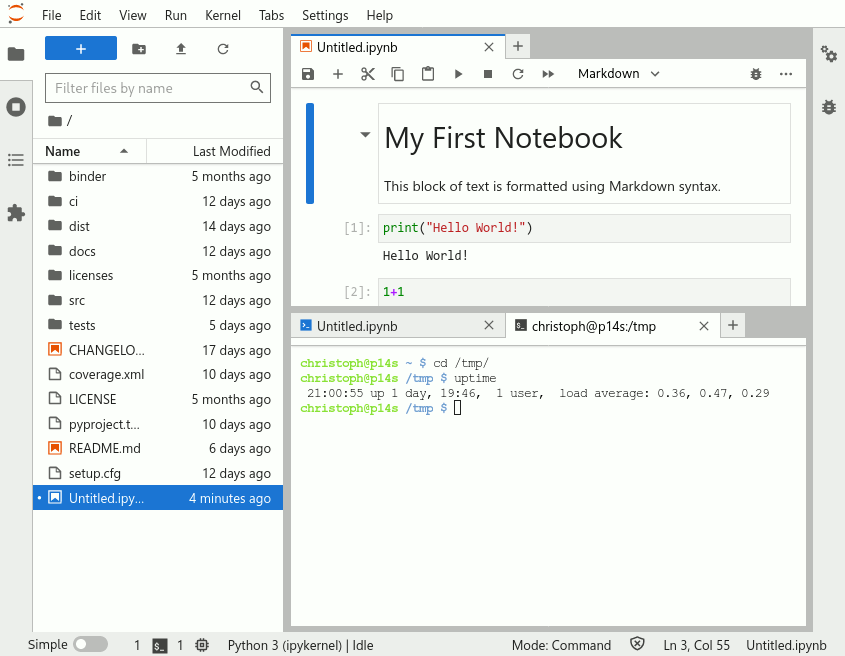Enable debugger bug icon in notebook toolbar
Viewport: 845px width, 656px height.
pyautogui.click(x=756, y=74)
